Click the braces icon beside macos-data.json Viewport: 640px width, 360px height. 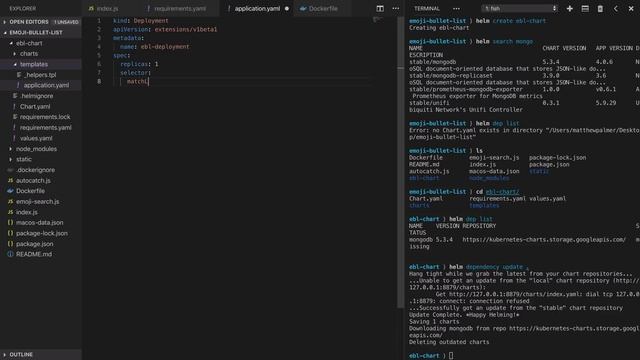[10, 223]
